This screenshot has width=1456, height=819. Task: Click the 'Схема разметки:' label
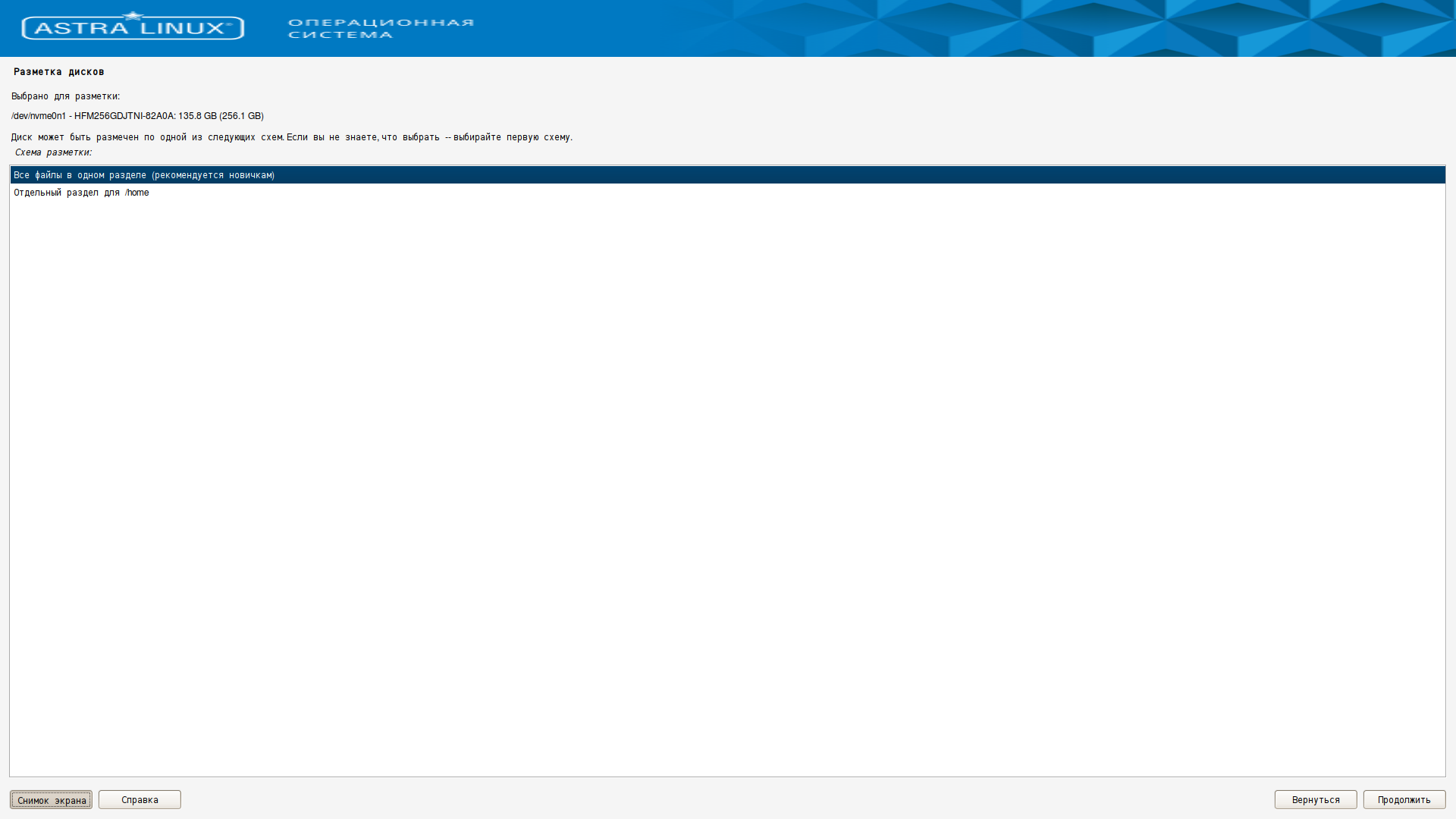(x=53, y=152)
